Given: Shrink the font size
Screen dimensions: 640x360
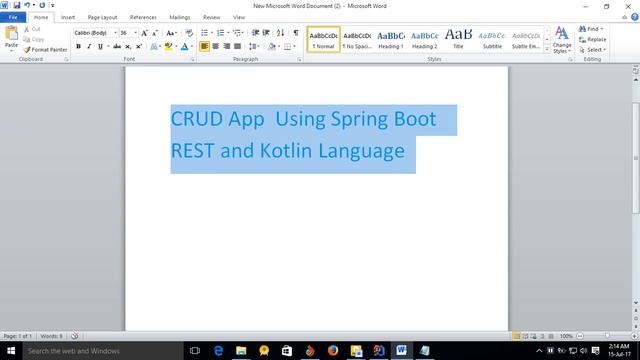Looking at the screenshot, I should (x=155, y=33).
